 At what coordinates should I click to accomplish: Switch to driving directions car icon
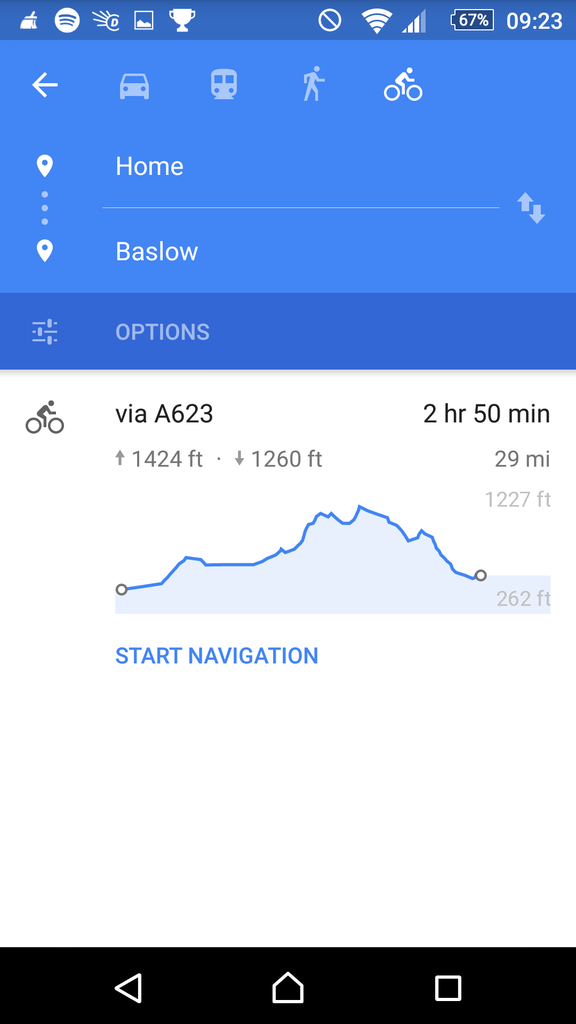pos(135,86)
